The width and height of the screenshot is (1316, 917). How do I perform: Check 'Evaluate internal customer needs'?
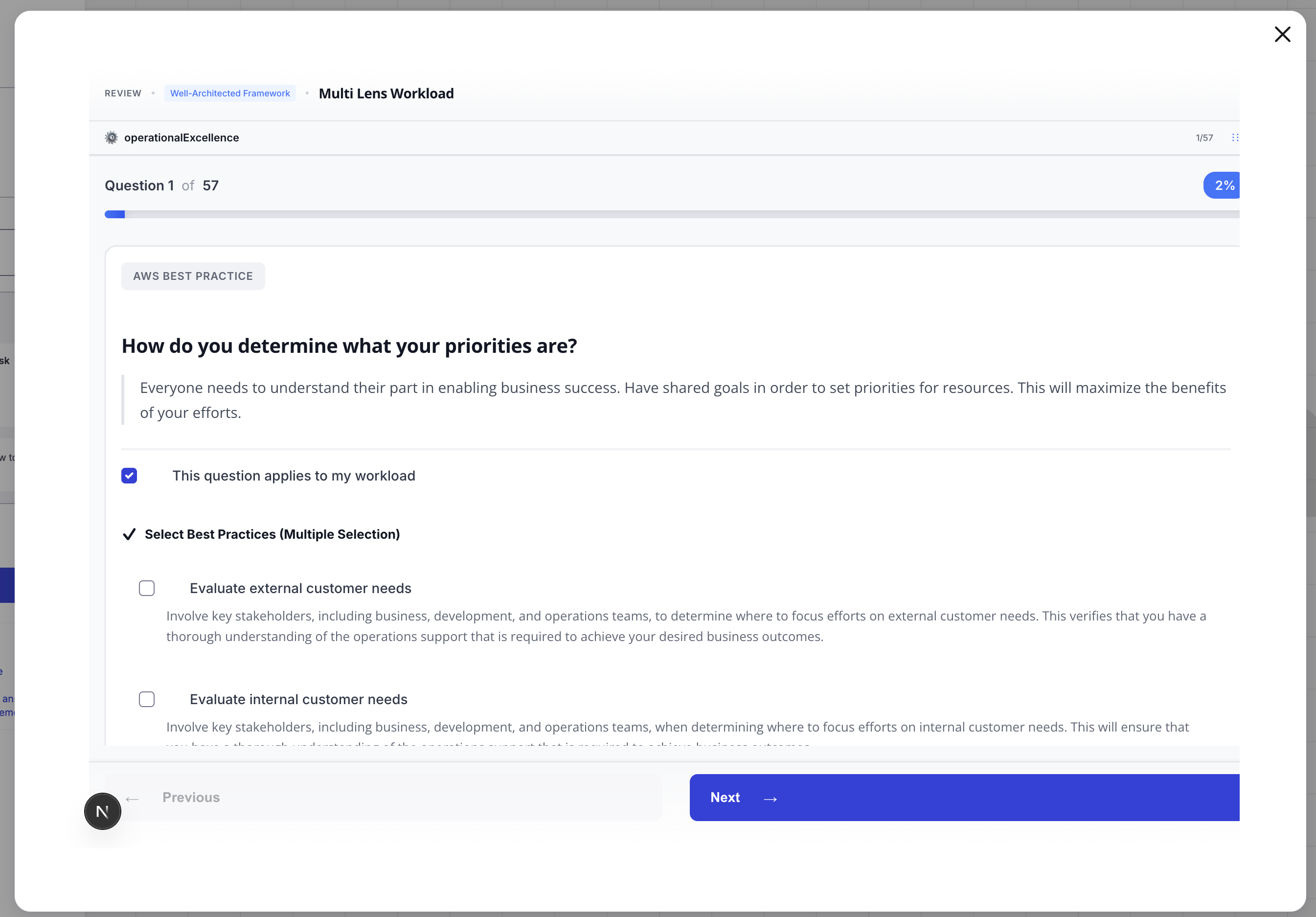click(x=147, y=699)
